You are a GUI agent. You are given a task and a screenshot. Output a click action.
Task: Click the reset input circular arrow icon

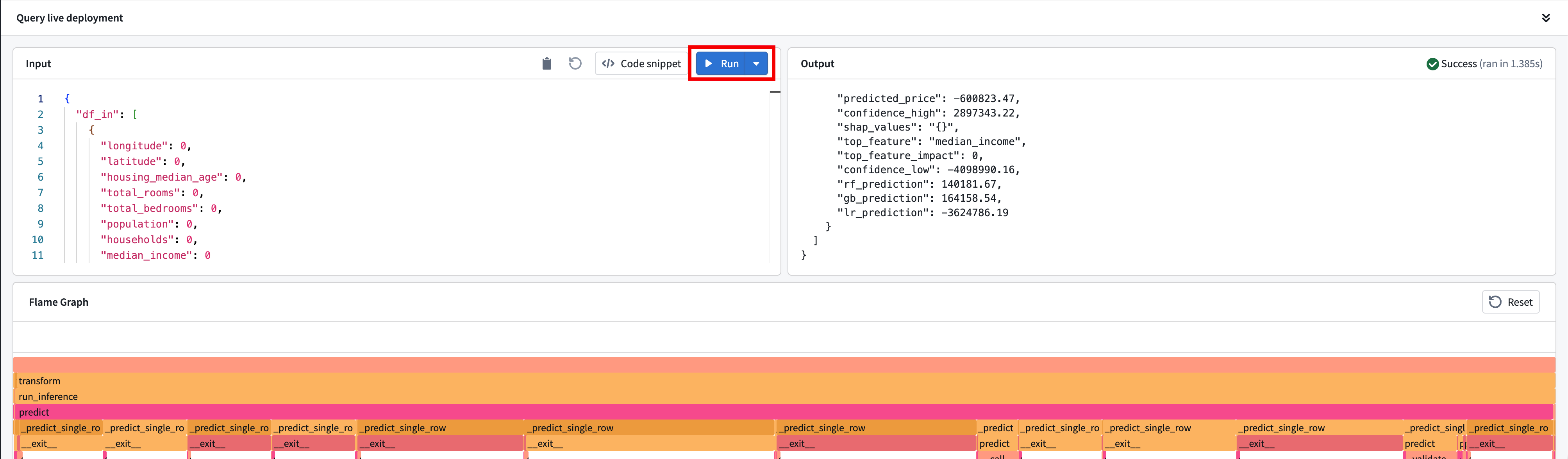575,63
